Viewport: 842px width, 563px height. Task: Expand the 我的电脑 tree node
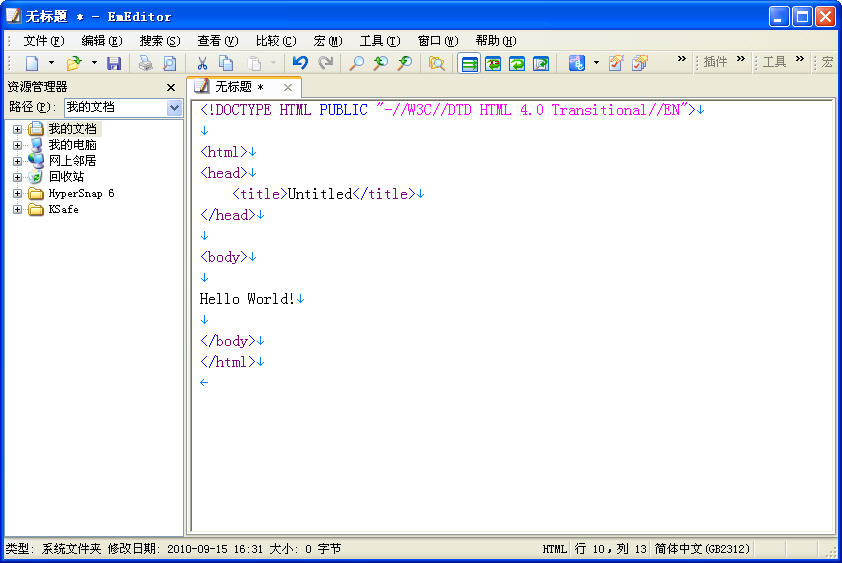17,145
